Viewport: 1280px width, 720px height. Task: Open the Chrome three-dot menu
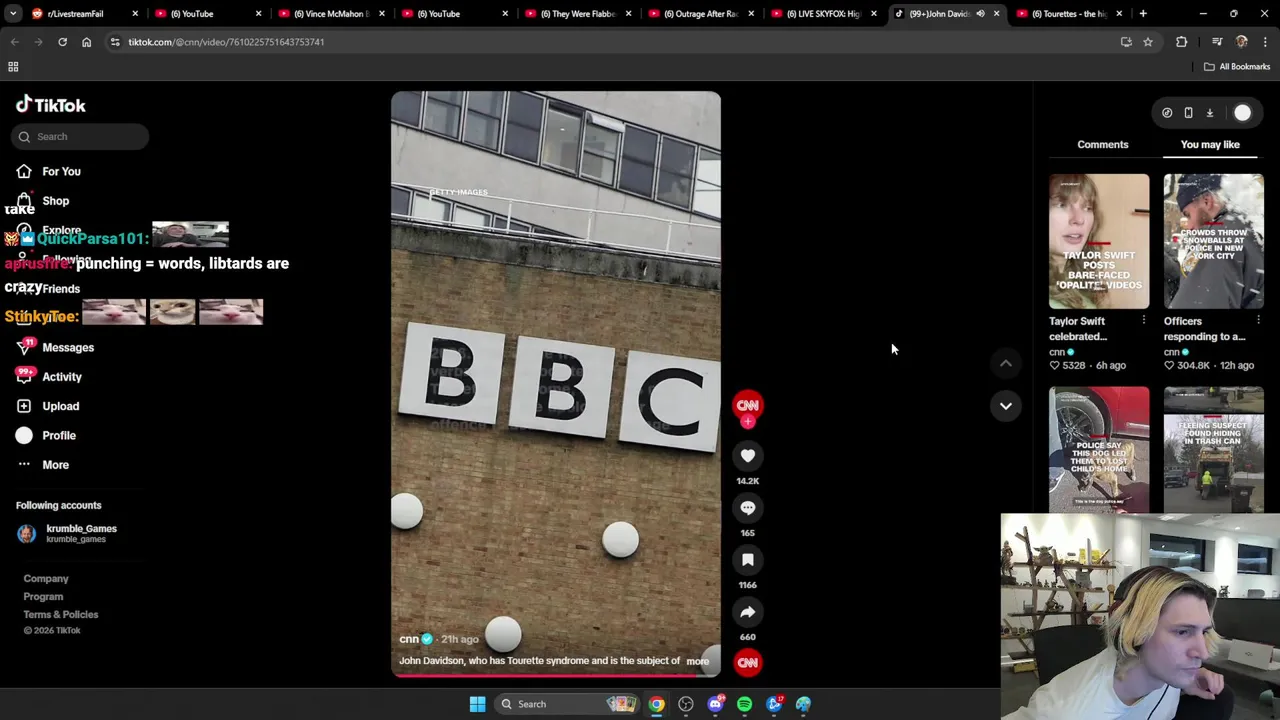[x=1265, y=42]
